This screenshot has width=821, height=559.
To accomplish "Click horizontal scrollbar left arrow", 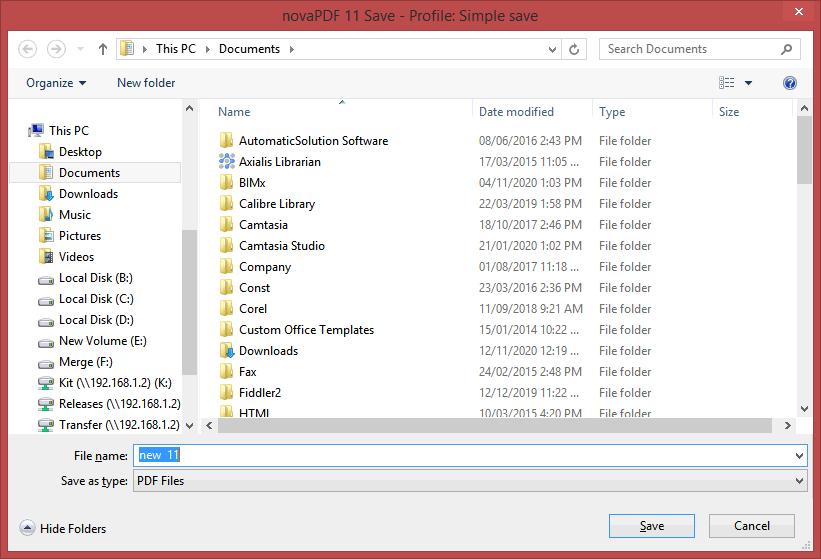I will [x=209, y=426].
